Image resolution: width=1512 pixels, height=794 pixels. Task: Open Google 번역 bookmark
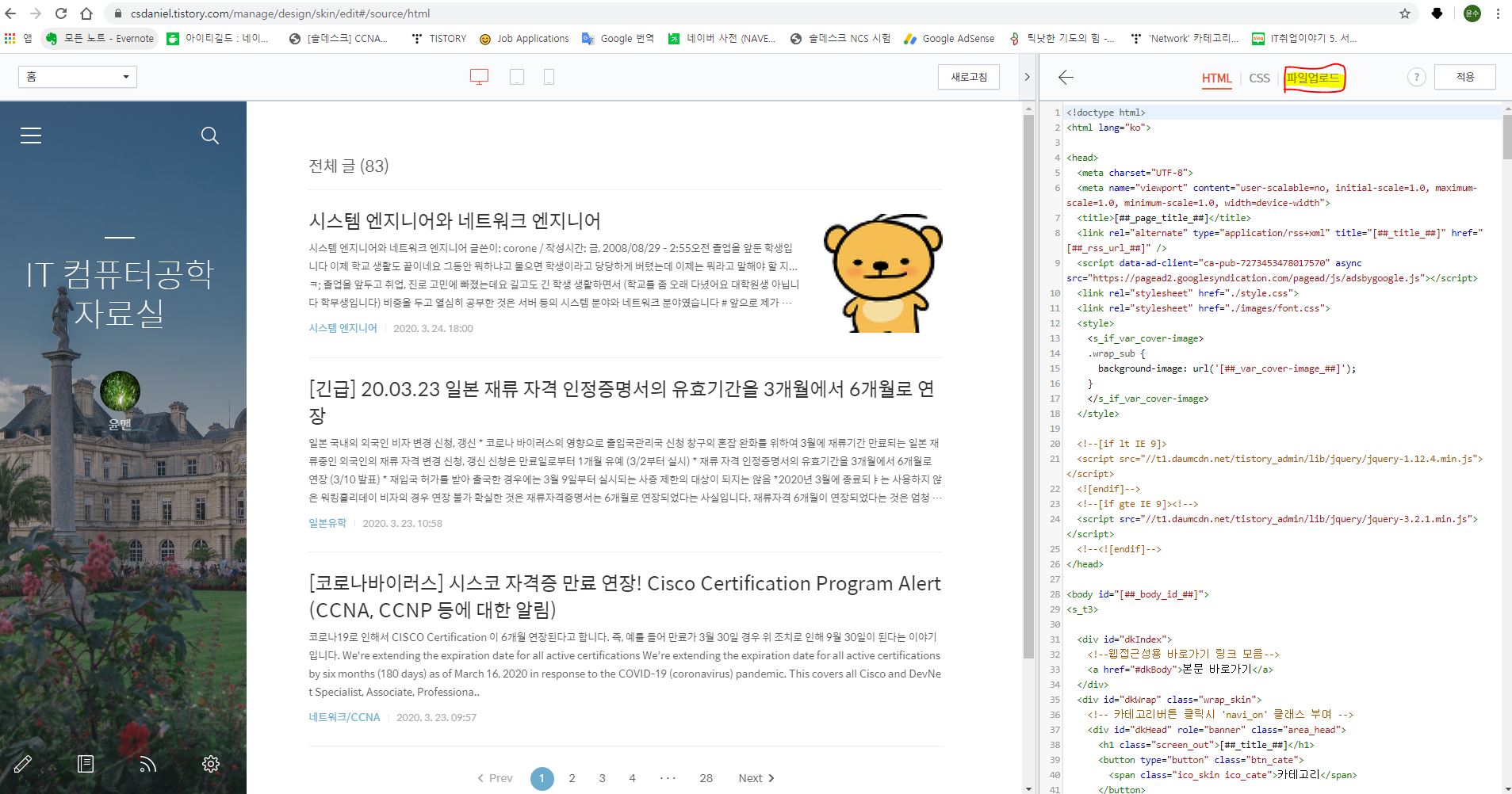[x=618, y=38]
